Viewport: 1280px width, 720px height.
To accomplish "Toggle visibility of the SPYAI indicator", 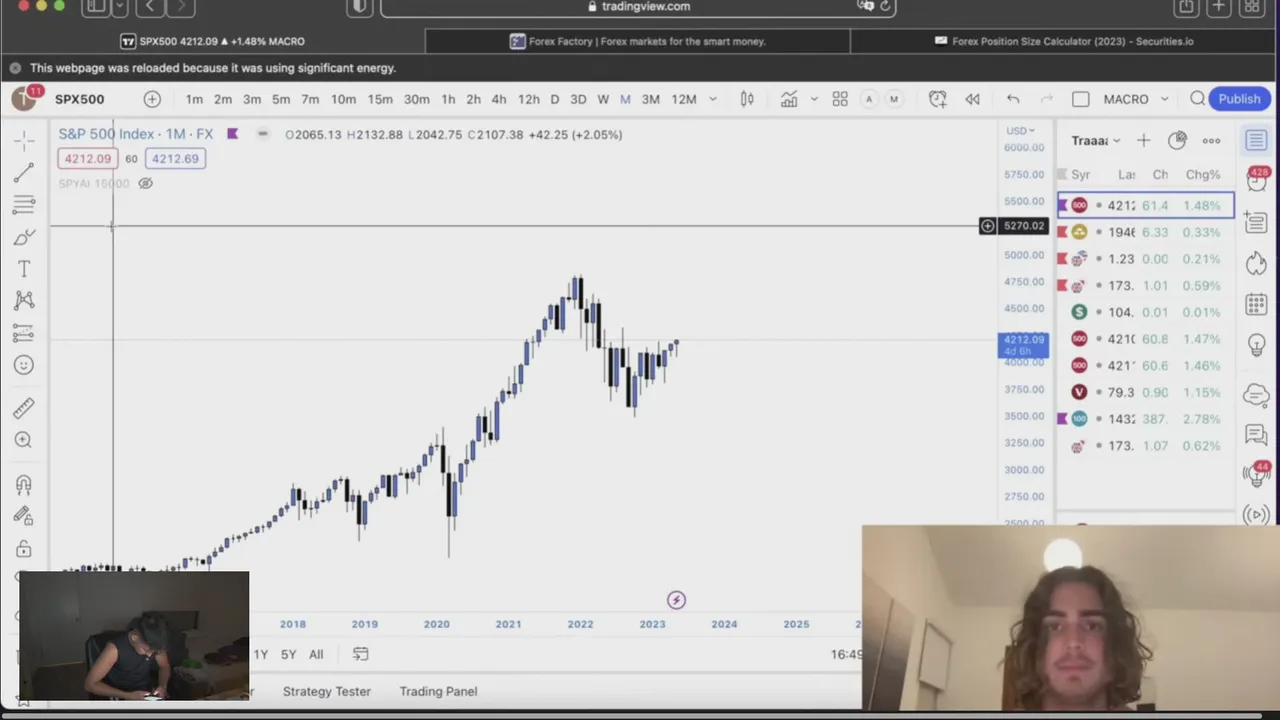I will 145,183.
